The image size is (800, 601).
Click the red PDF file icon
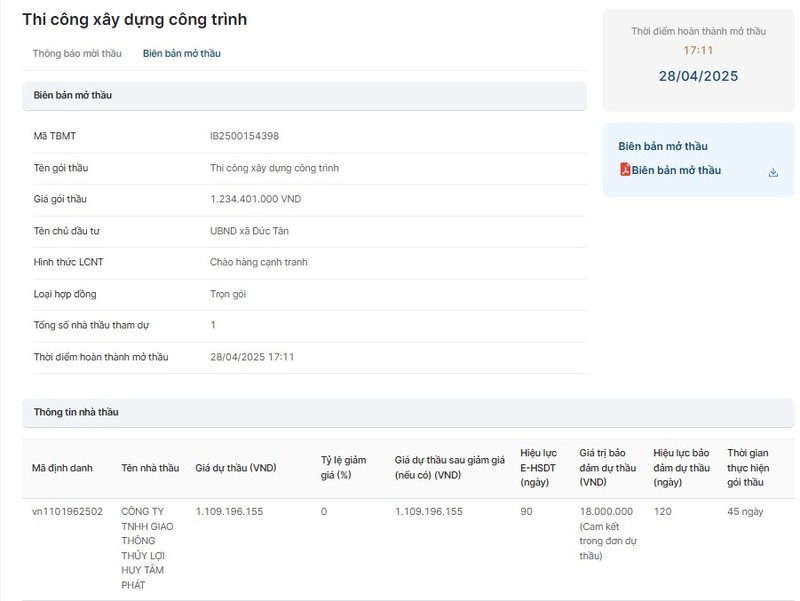point(625,169)
